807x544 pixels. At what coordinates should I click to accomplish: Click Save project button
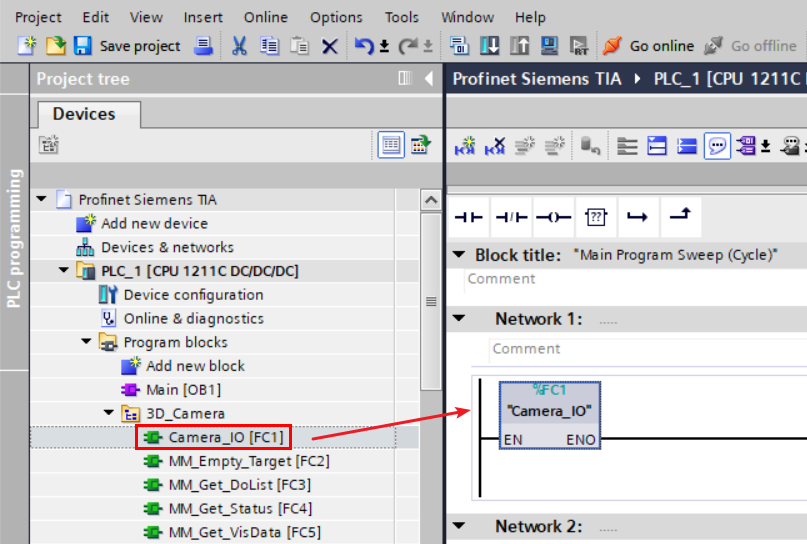[x=127, y=46]
